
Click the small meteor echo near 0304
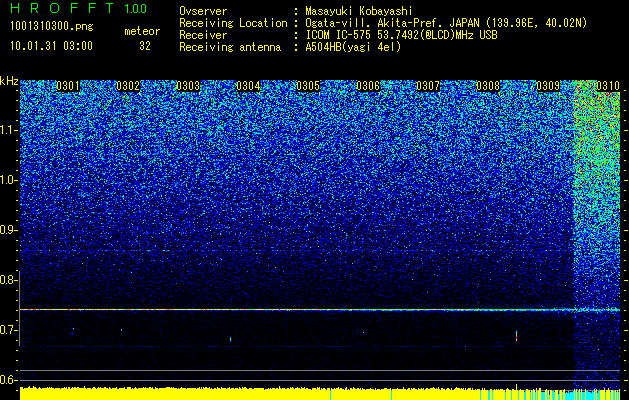[x=230, y=339]
